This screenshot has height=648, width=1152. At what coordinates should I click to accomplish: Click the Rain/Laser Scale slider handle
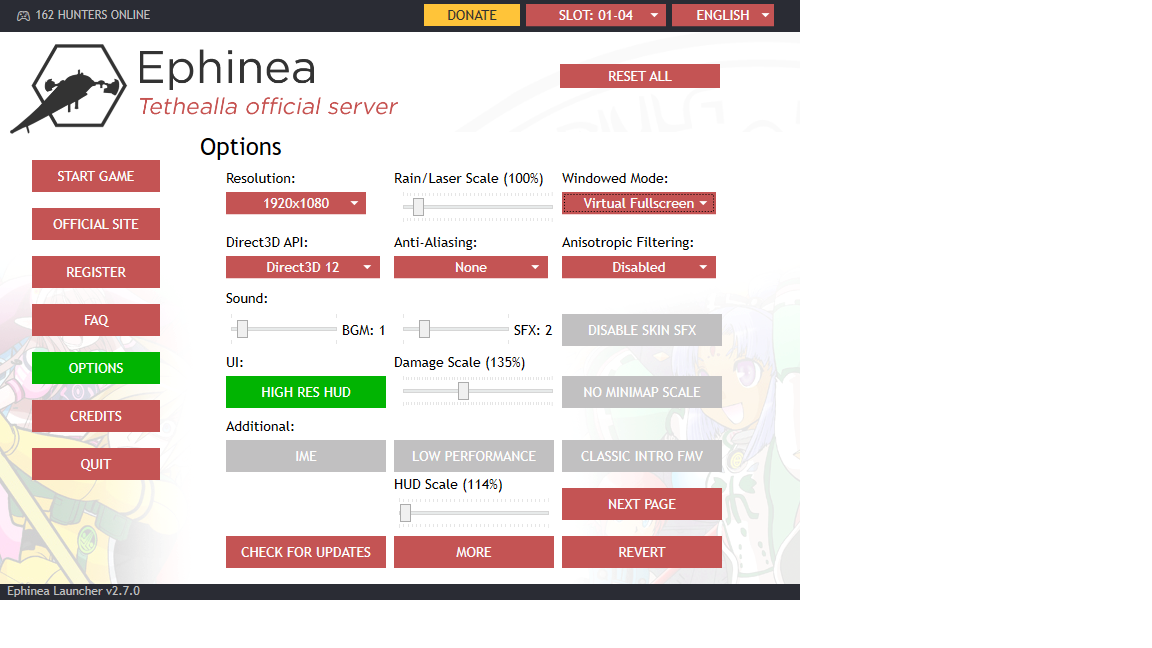click(x=418, y=207)
